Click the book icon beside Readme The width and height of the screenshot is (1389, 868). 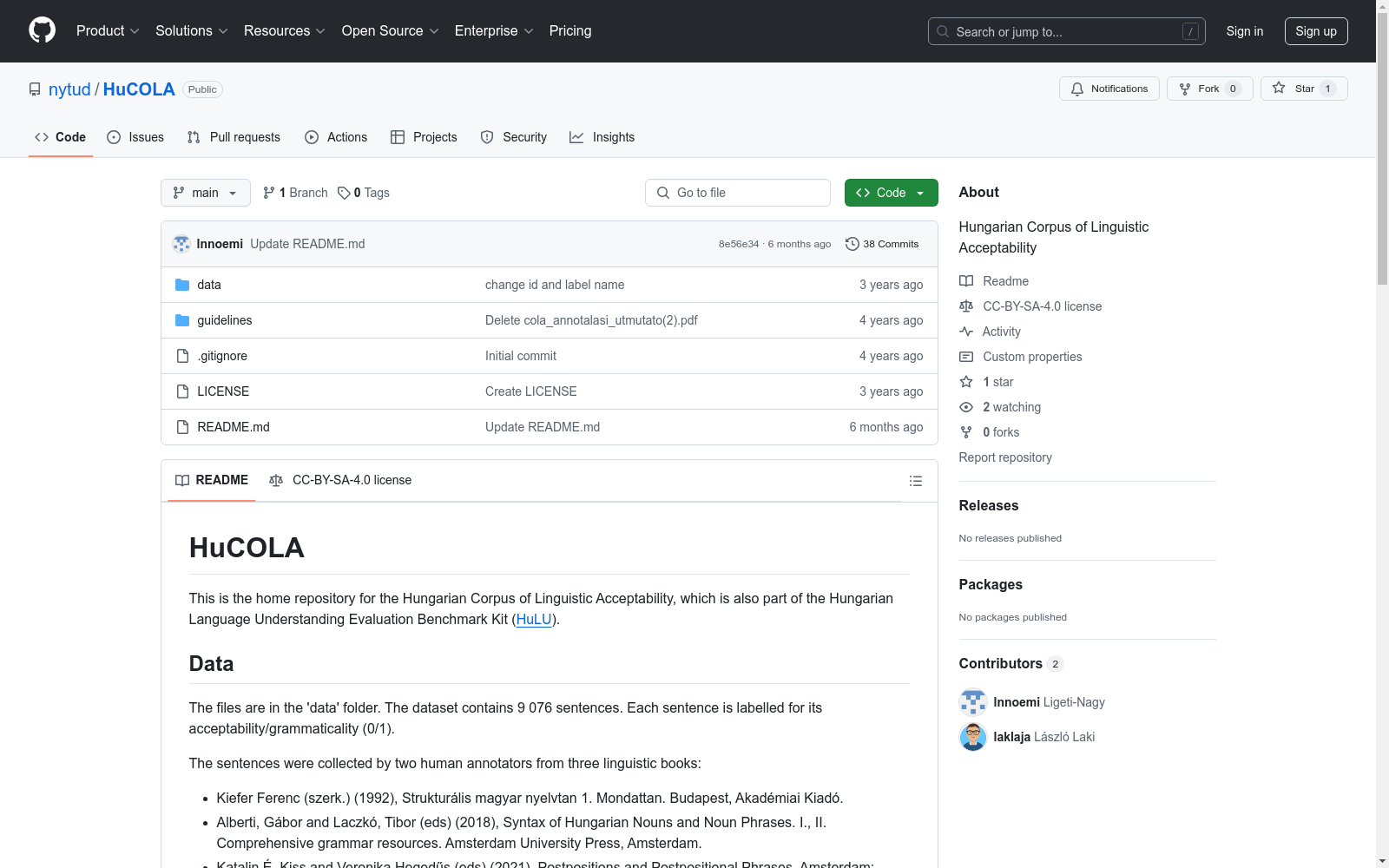(966, 281)
